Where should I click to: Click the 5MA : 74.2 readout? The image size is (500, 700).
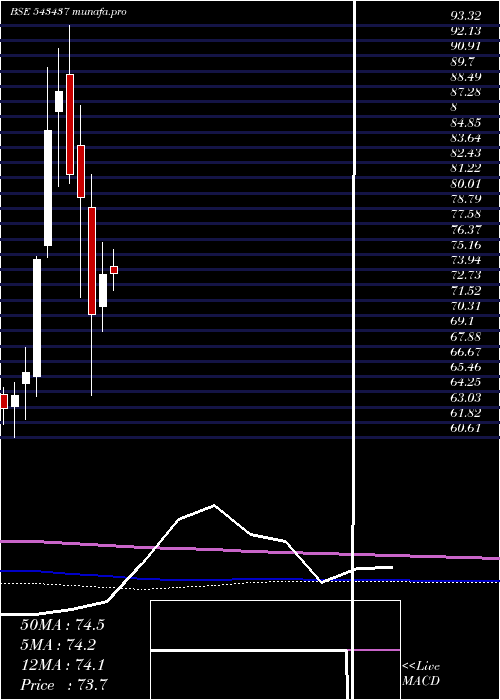(58, 644)
